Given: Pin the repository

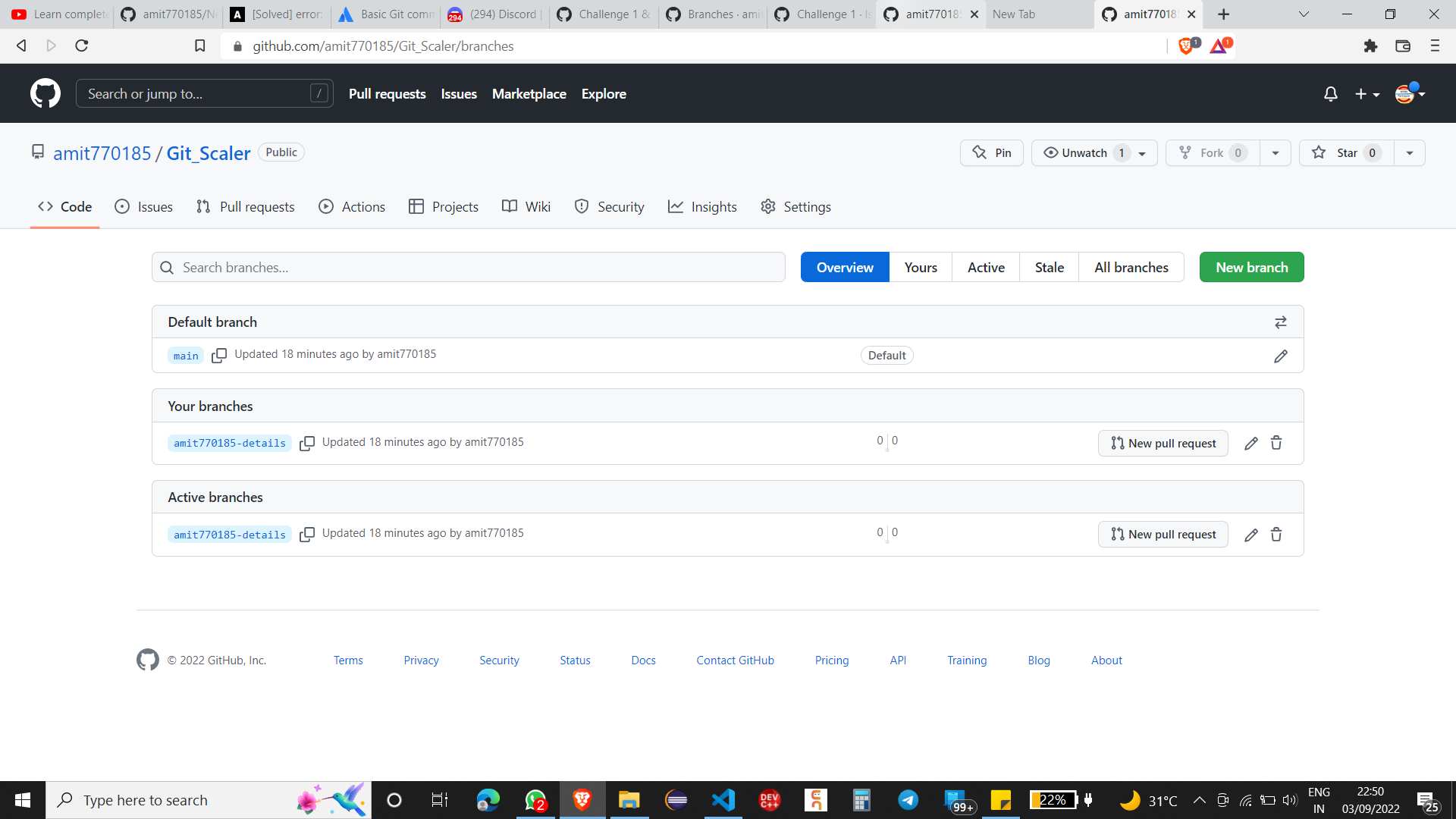Looking at the screenshot, I should [x=991, y=152].
